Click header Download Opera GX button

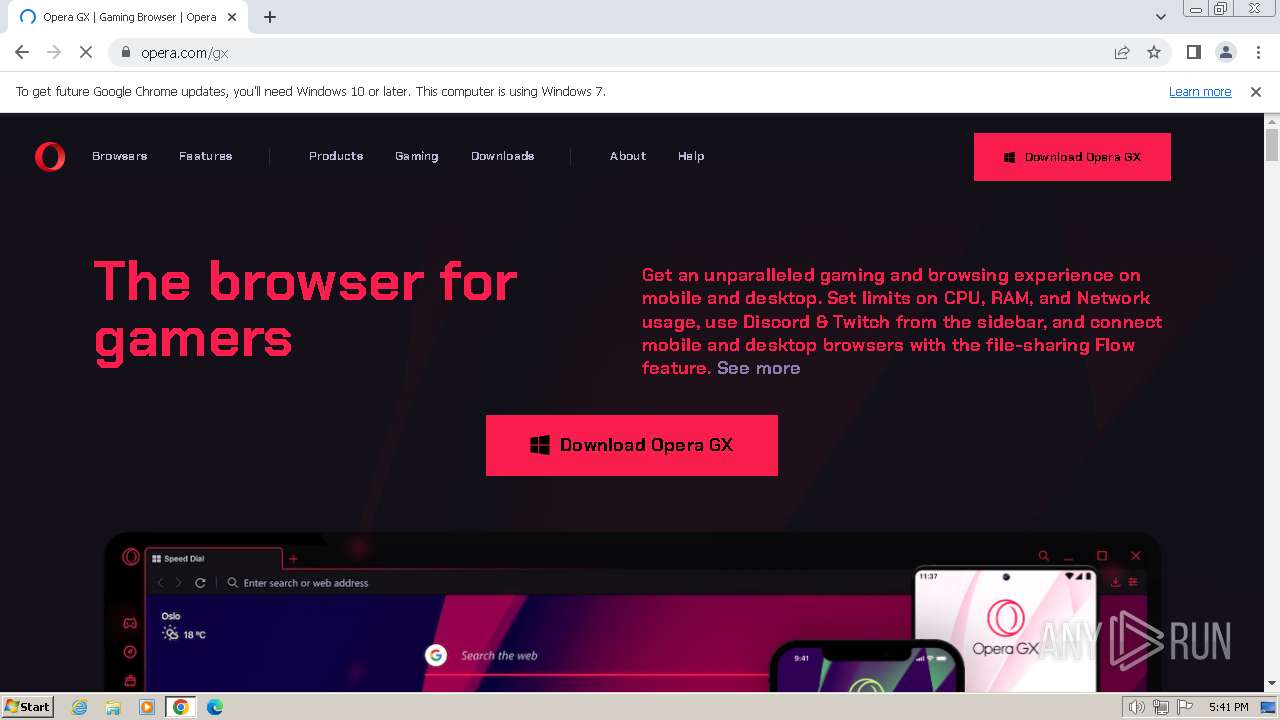pos(1072,157)
